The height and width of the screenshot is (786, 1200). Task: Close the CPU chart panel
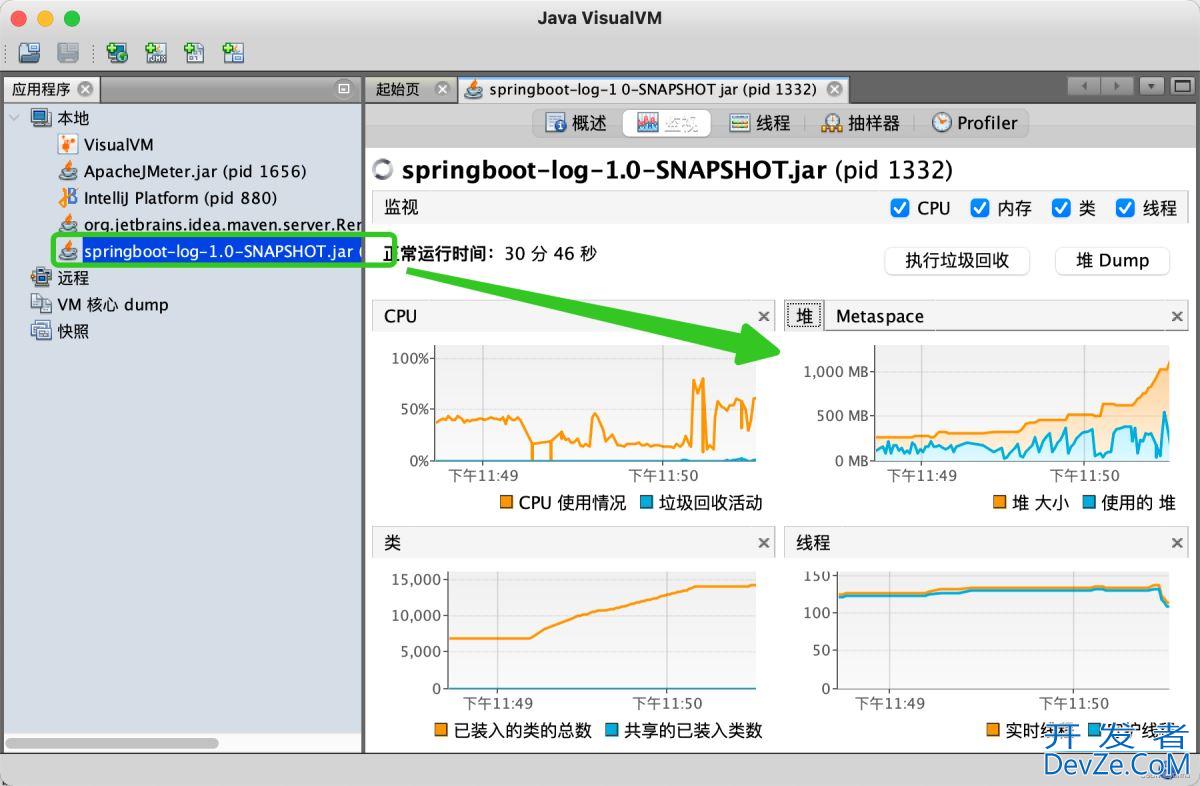point(764,316)
